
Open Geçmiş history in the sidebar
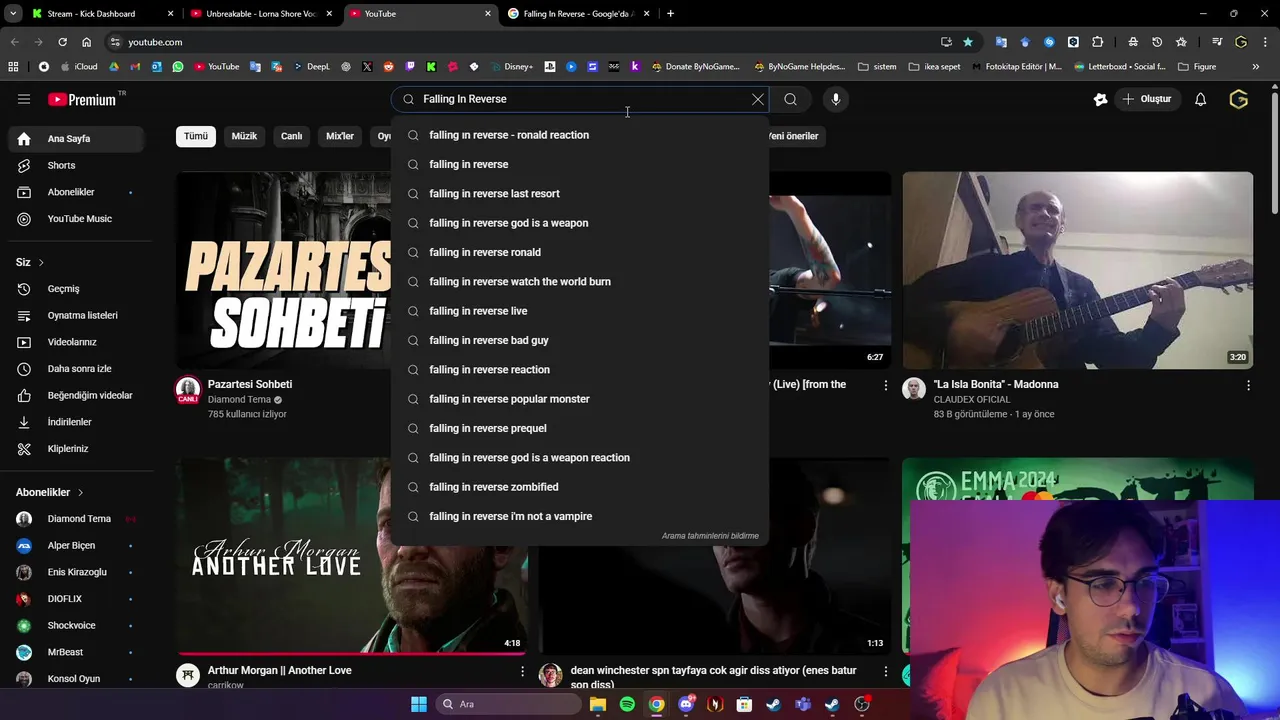[x=78, y=289]
